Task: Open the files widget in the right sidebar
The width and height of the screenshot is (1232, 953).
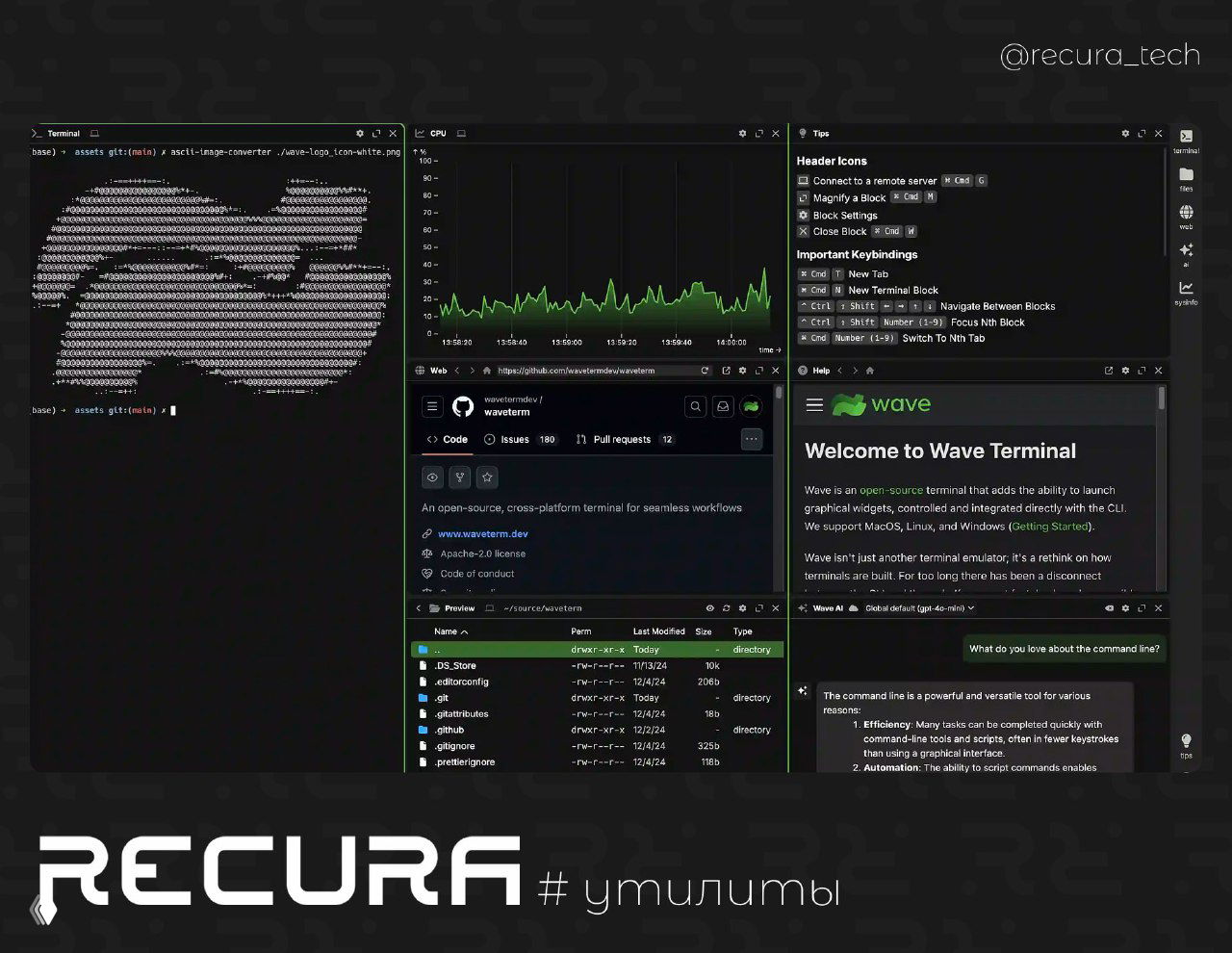Action: pos(1186,175)
